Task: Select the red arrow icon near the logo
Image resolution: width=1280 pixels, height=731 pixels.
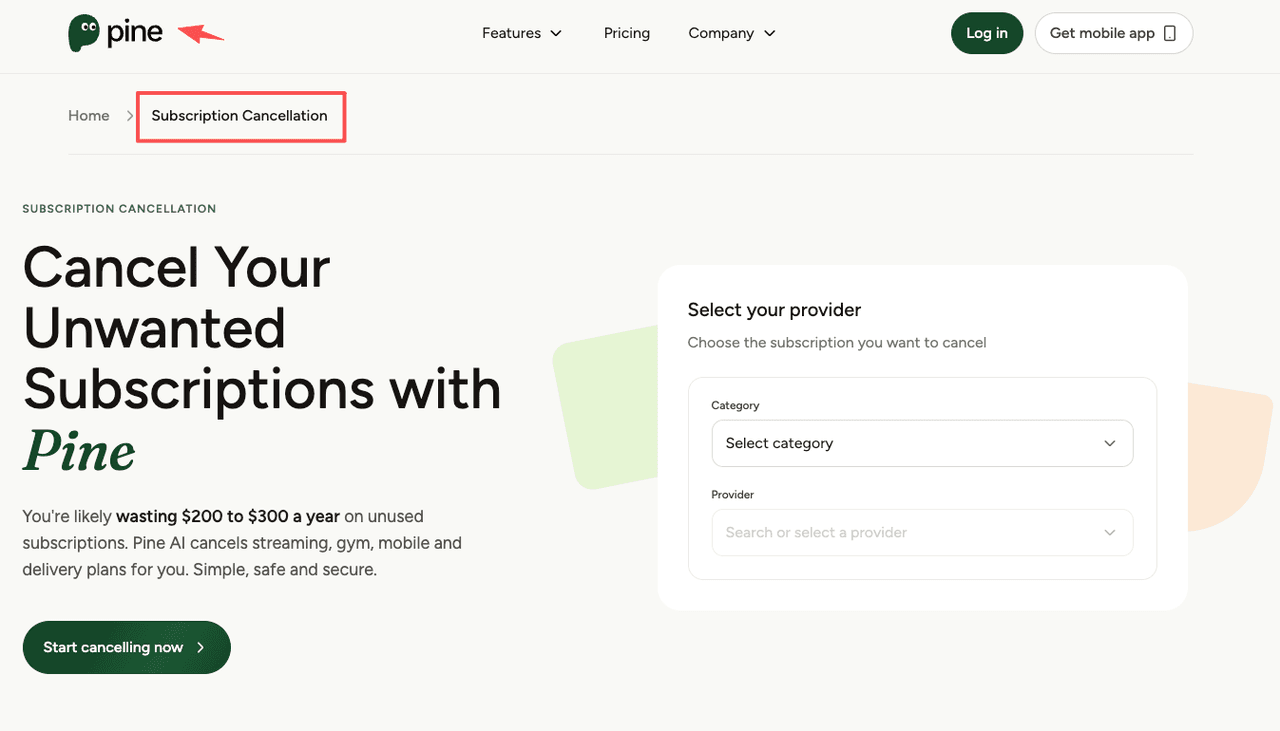Action: pyautogui.click(x=199, y=35)
